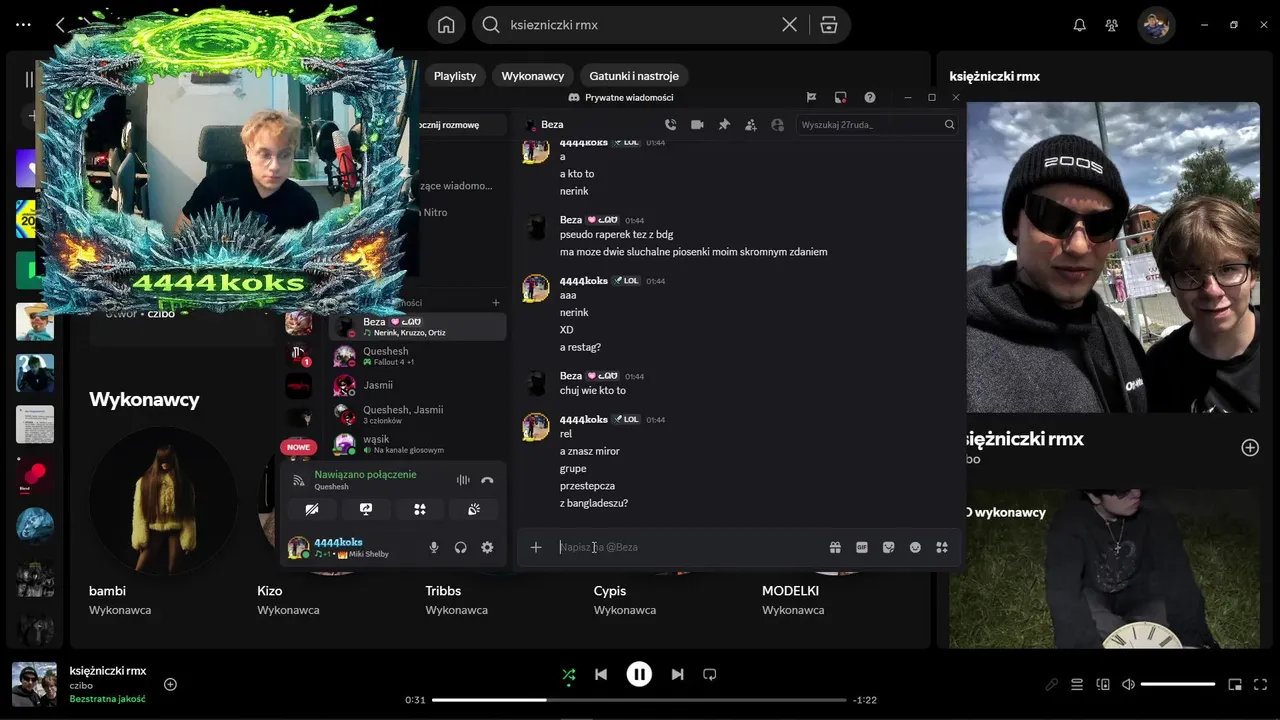1280x720 pixels.
Task: Open Spotify Friend Activity icon
Action: point(1111,25)
